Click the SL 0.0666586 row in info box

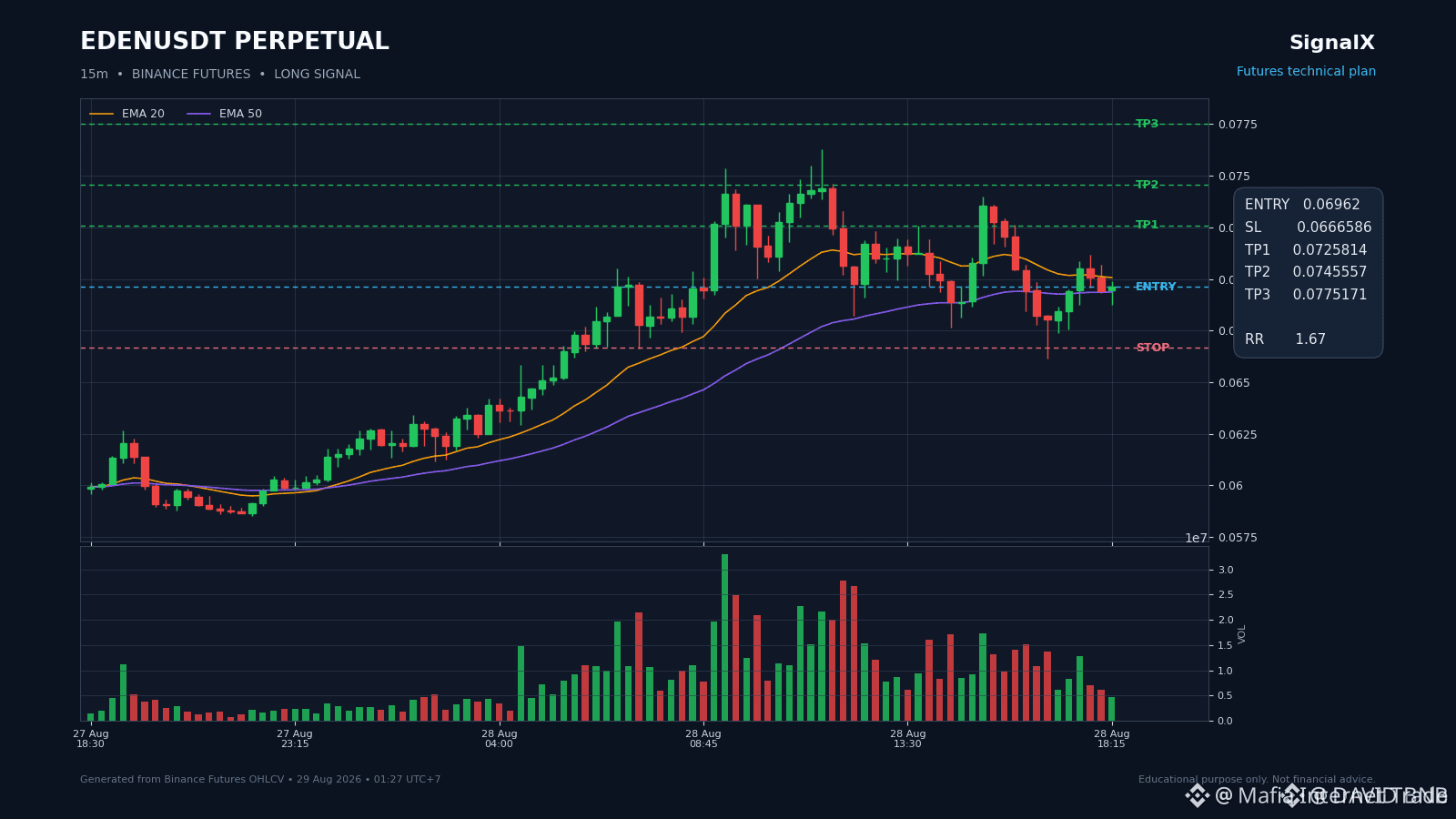(1308, 227)
